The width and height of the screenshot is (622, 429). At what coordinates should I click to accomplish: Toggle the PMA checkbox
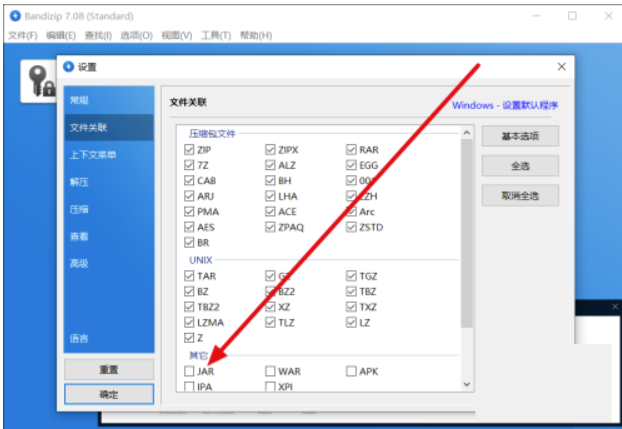(x=189, y=212)
